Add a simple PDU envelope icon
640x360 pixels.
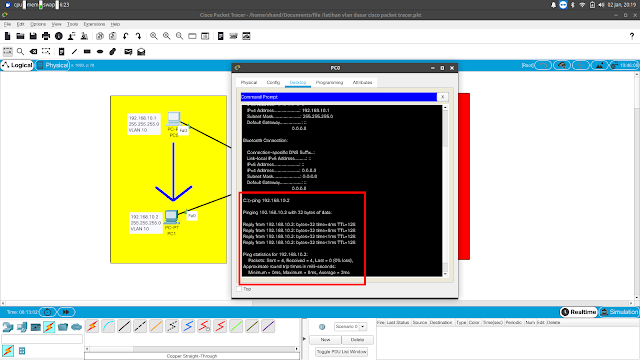tap(128, 51)
